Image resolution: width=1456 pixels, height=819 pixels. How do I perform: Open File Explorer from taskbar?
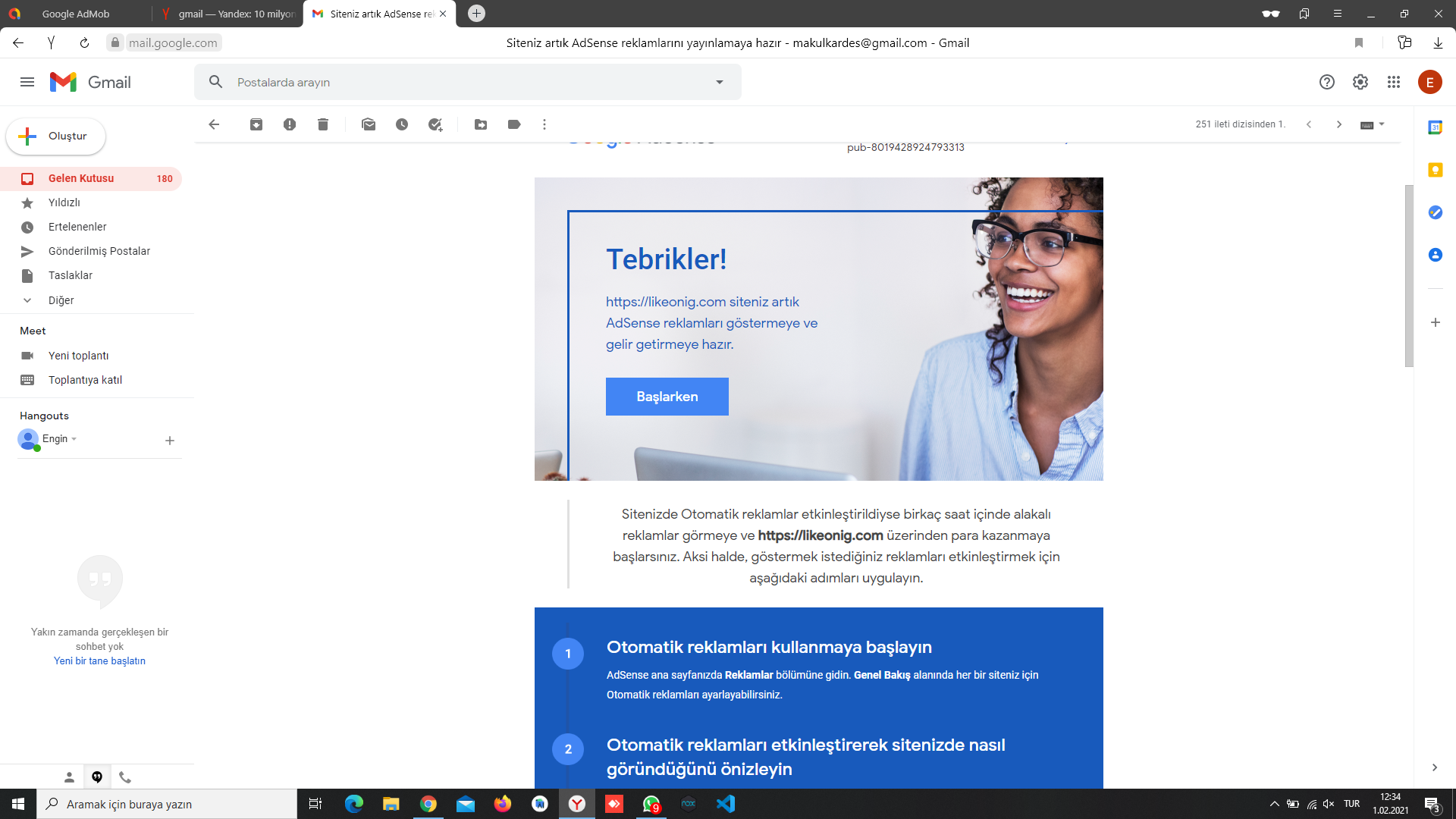(391, 804)
